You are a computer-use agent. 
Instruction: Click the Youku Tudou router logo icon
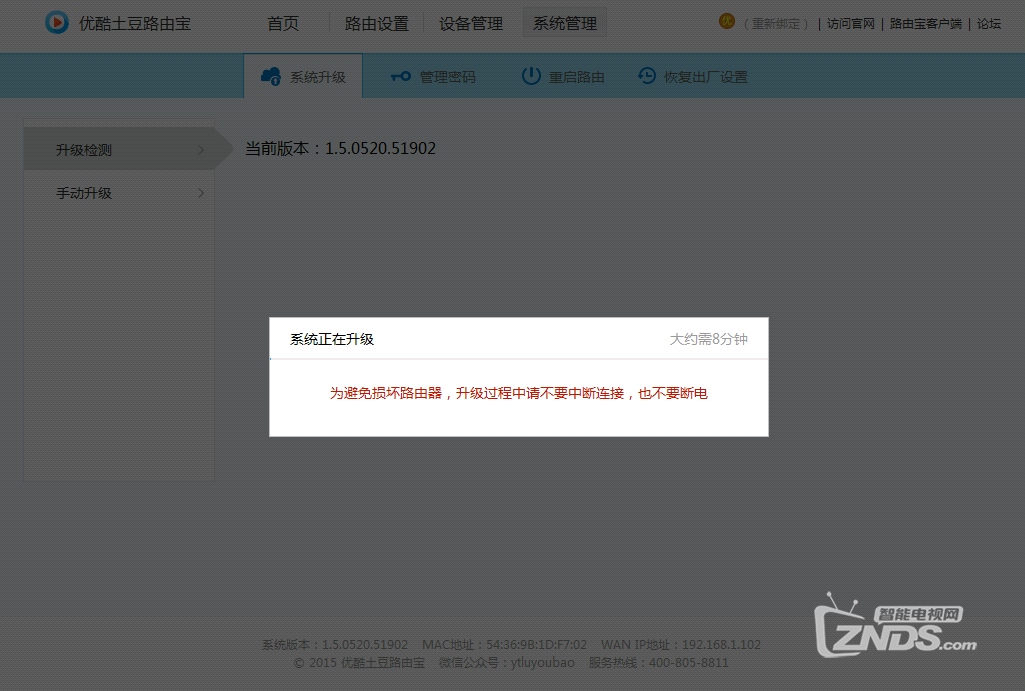pos(57,23)
